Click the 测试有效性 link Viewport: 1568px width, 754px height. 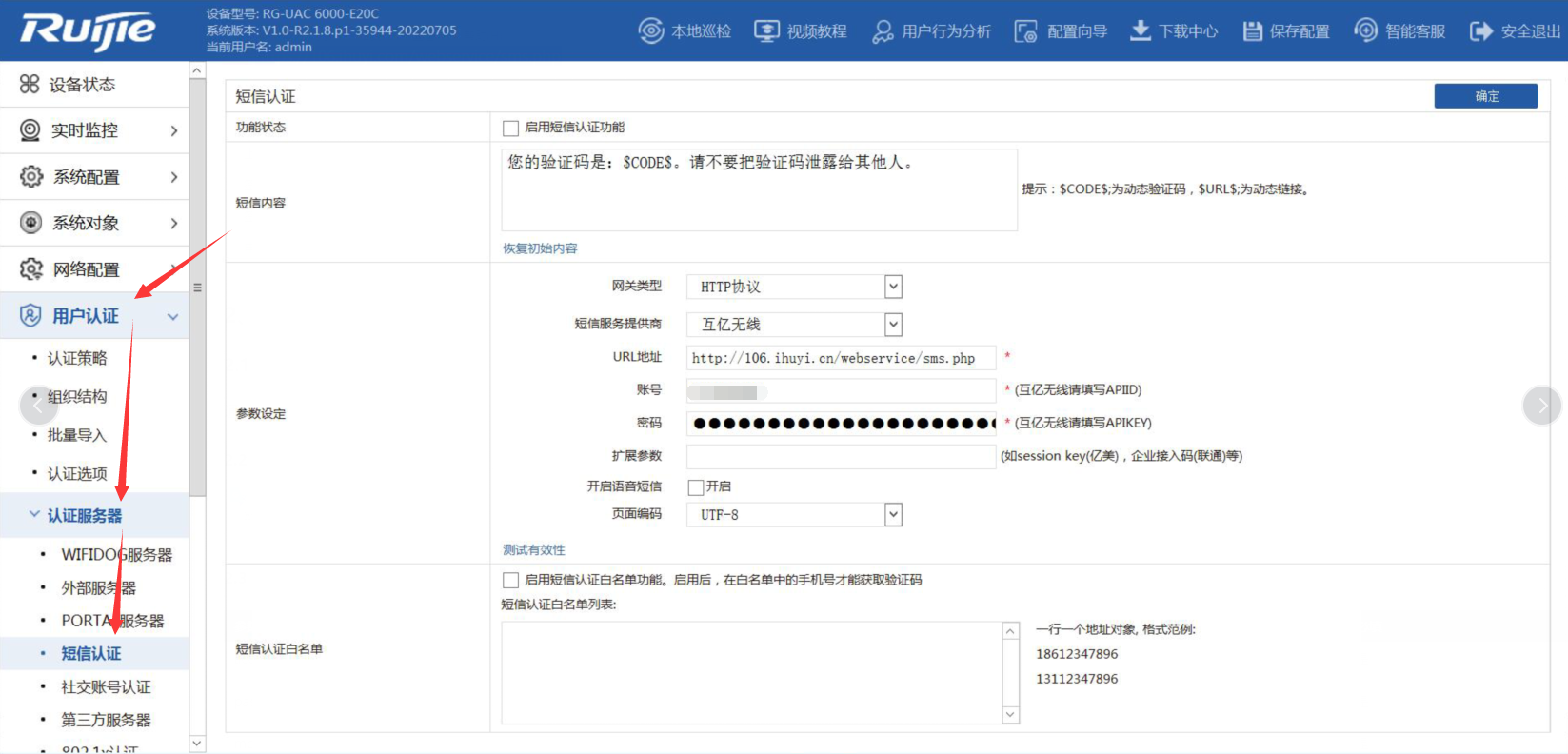[x=533, y=550]
